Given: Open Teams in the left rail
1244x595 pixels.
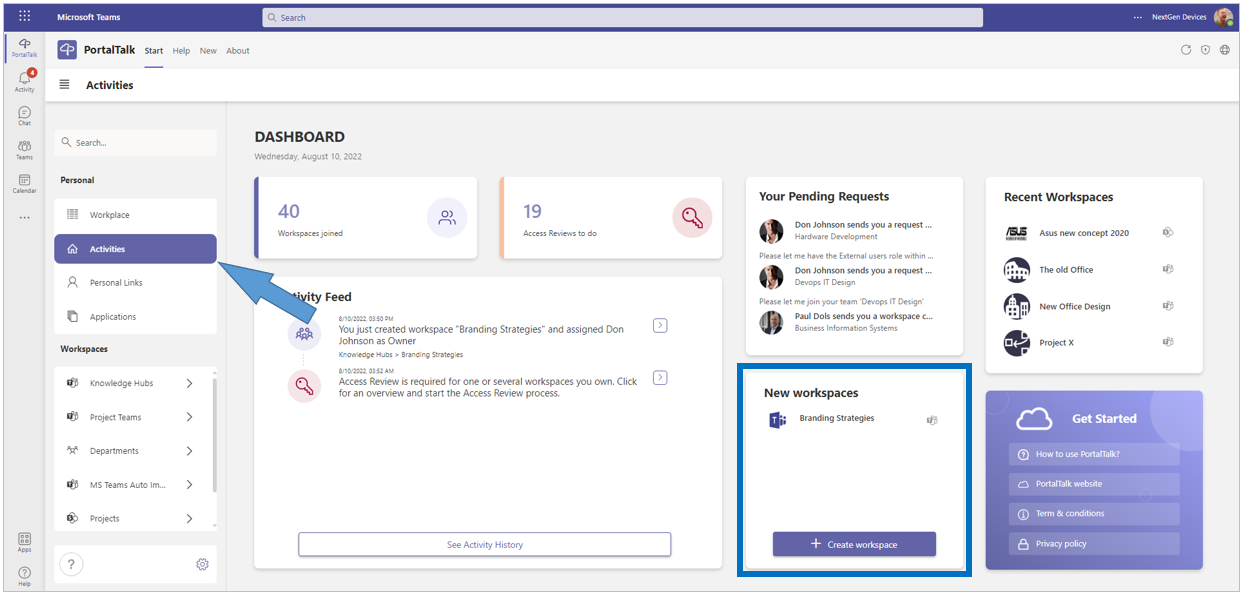Looking at the screenshot, I should [24, 149].
